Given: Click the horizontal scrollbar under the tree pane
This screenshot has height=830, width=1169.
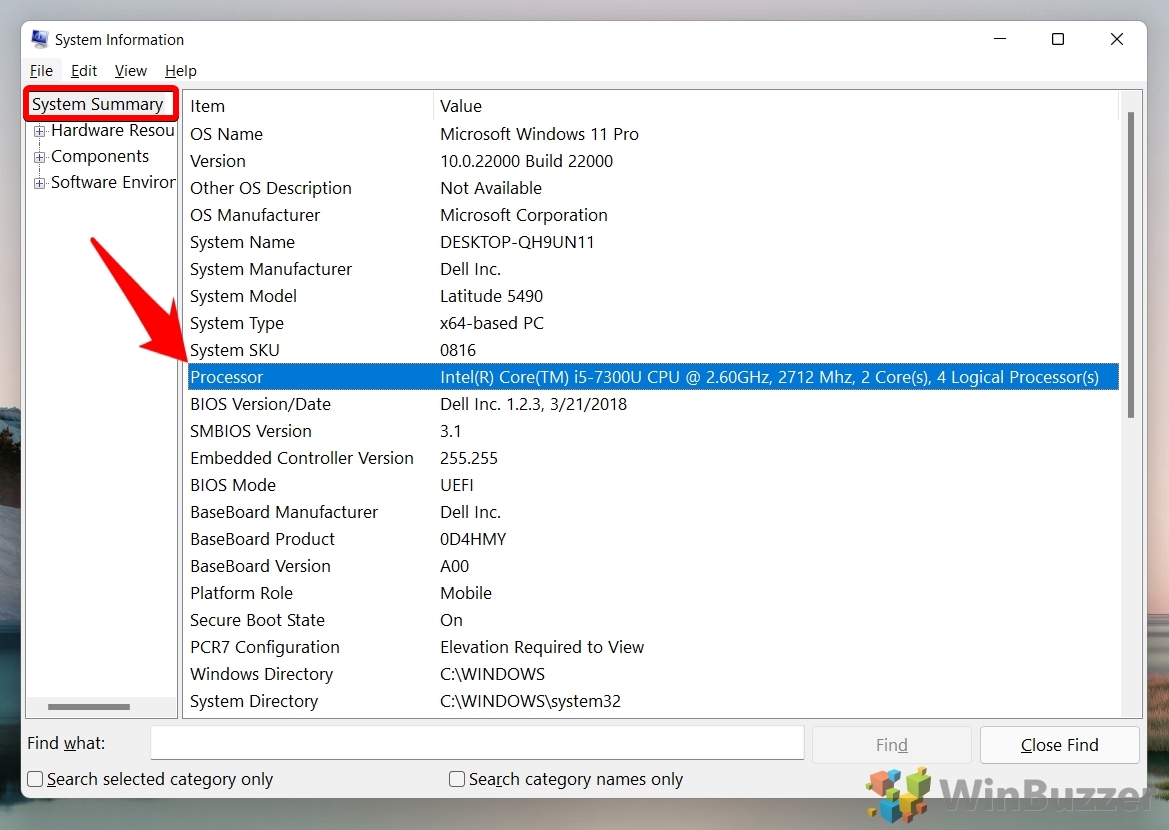Looking at the screenshot, I should click(x=88, y=707).
